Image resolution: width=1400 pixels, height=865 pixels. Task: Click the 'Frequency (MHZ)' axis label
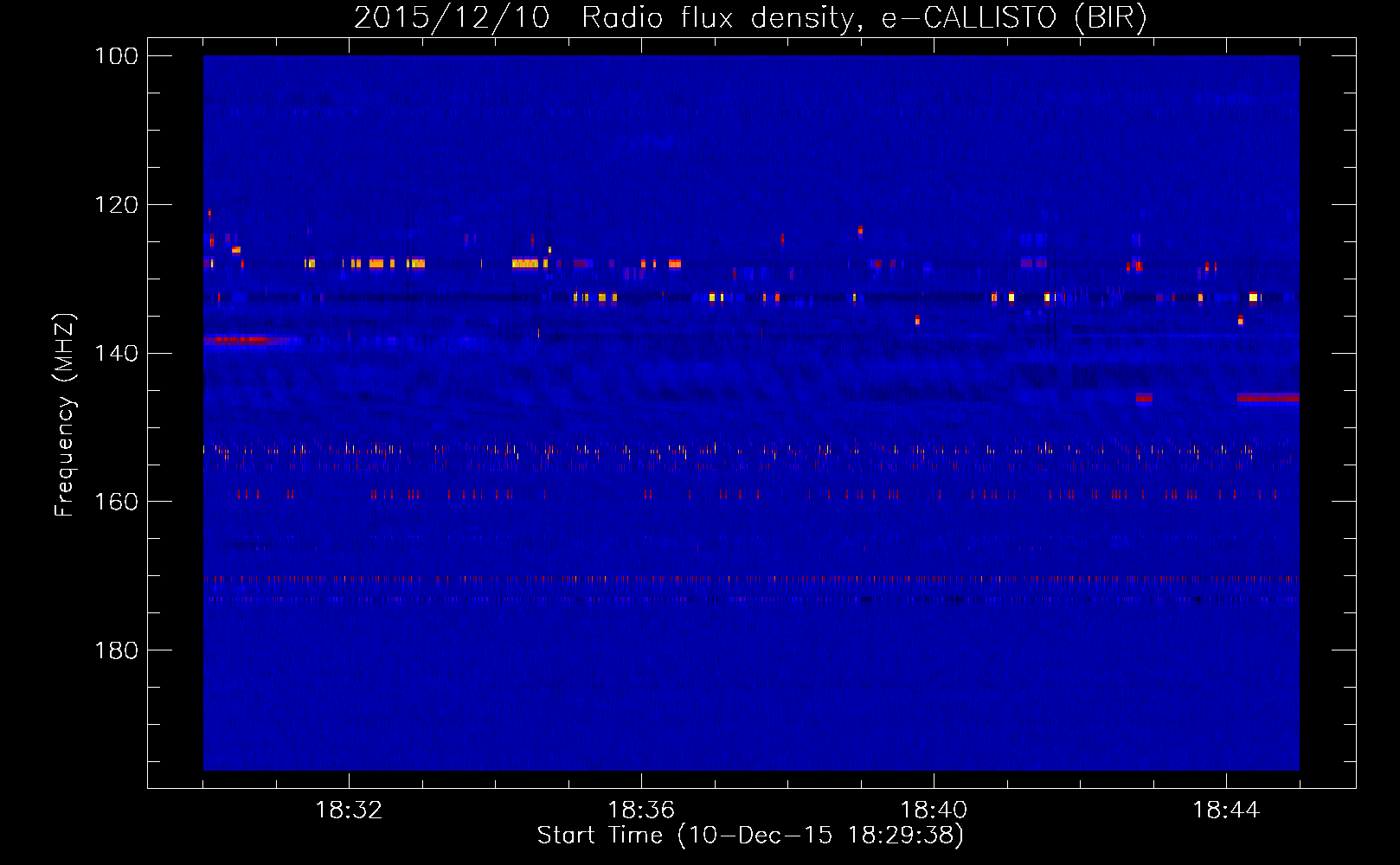pos(65,414)
